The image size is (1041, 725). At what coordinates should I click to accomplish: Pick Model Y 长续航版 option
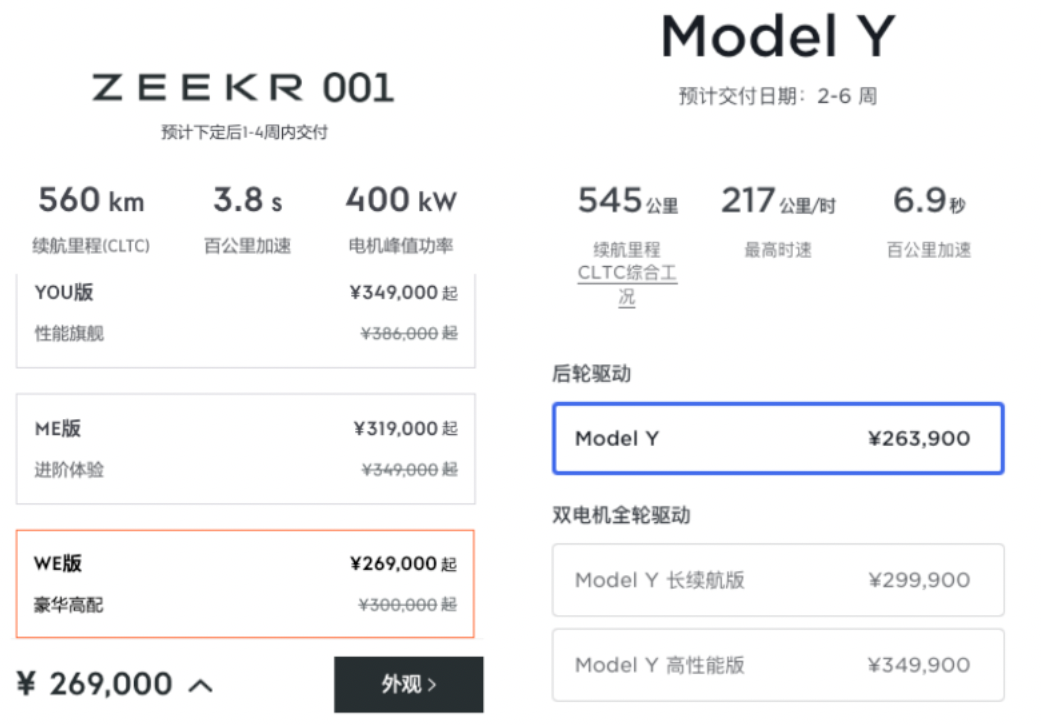[777, 580]
